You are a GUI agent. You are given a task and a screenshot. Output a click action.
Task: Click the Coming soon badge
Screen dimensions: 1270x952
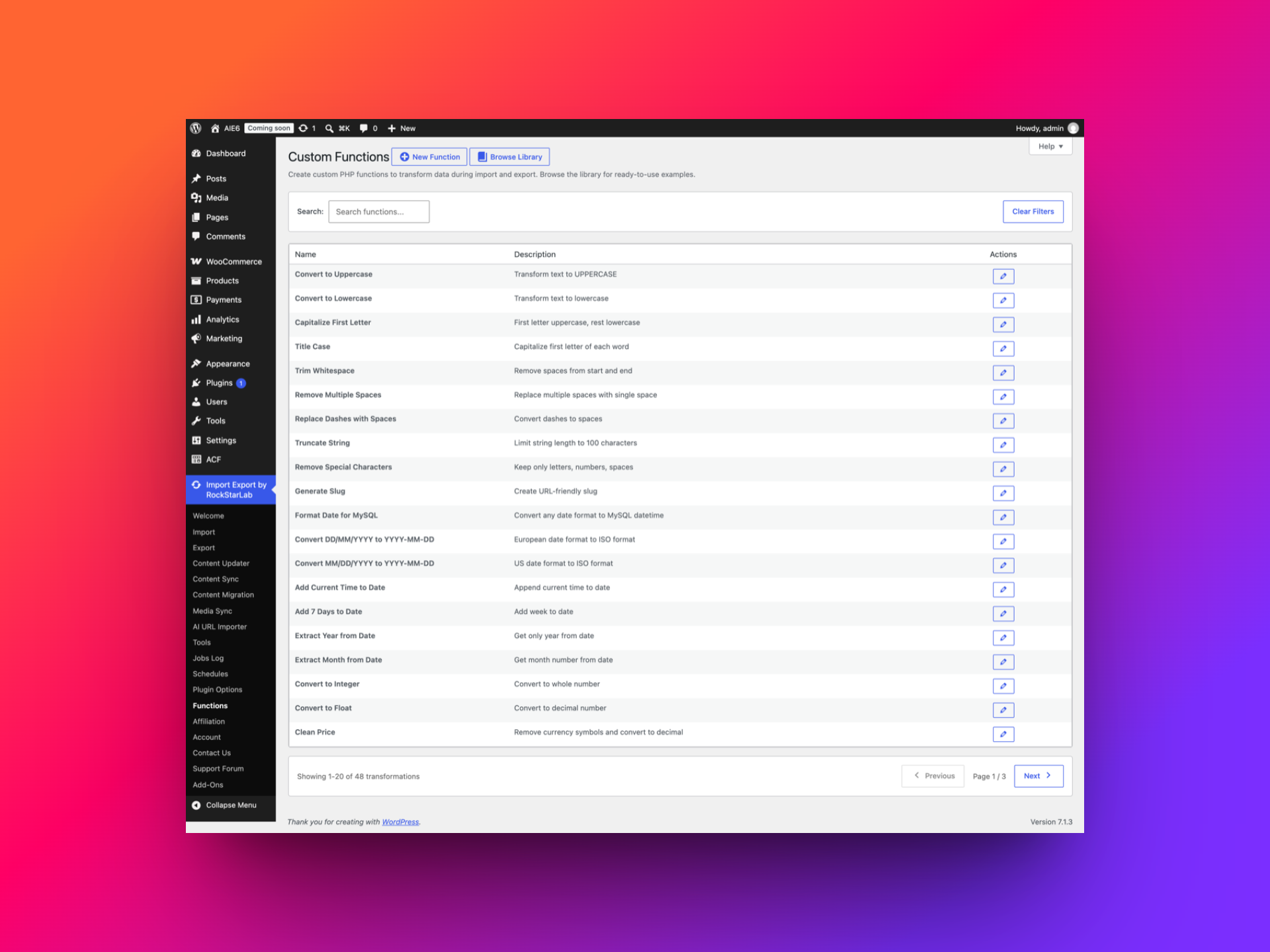pos(269,128)
